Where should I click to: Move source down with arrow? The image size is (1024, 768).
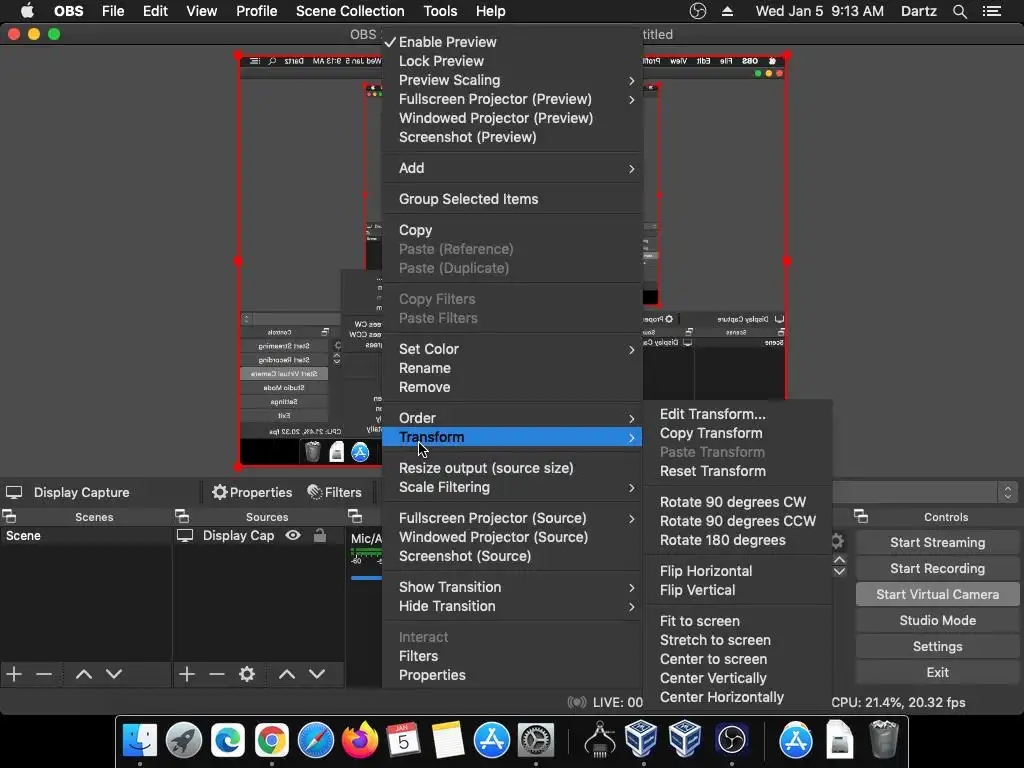317,674
